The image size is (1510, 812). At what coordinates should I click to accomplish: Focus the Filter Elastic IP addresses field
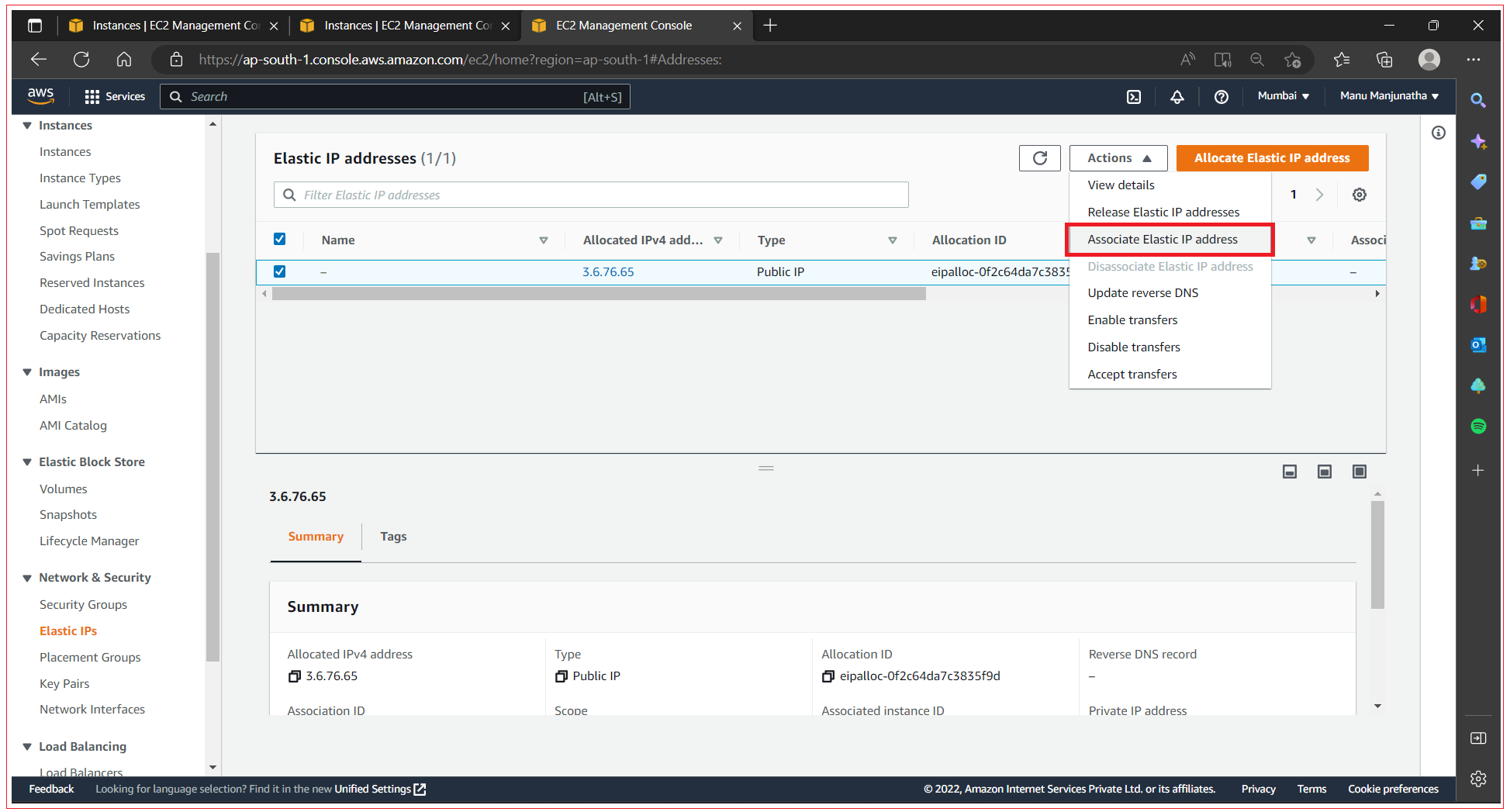click(x=591, y=195)
